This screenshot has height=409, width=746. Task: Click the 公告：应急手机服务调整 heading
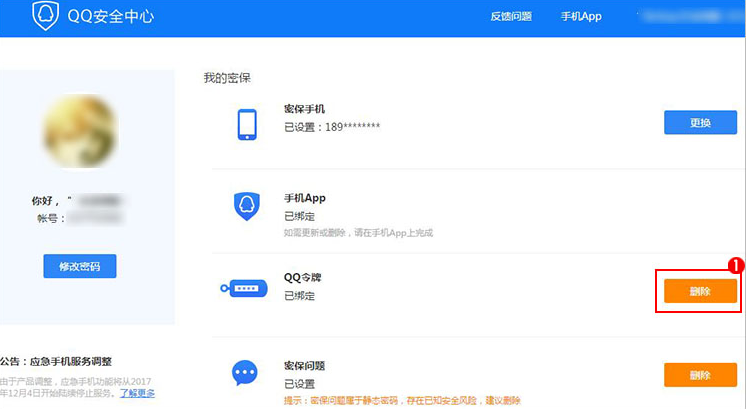tap(56, 361)
